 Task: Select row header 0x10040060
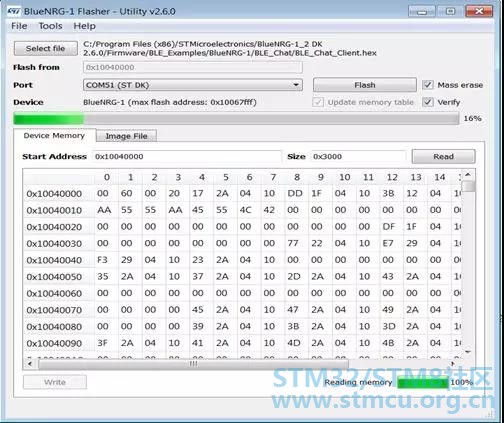click(58, 294)
